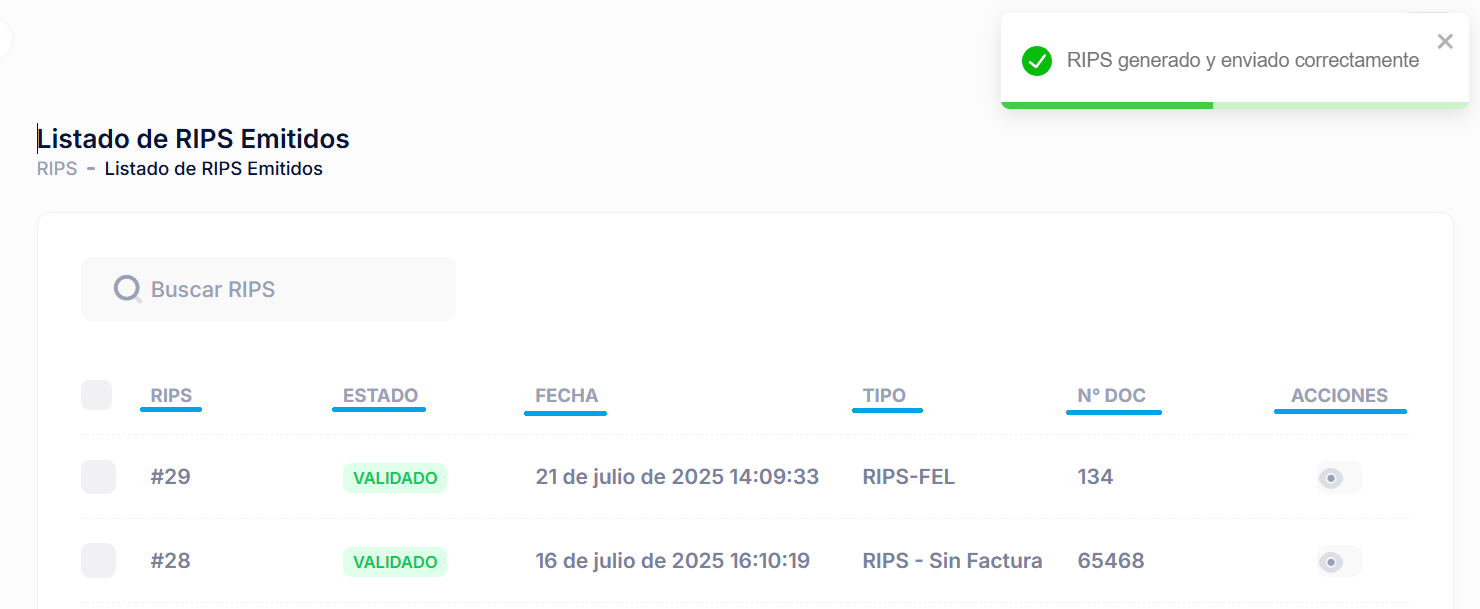
Task: Check the box for RIPS #29
Action: coord(98,477)
